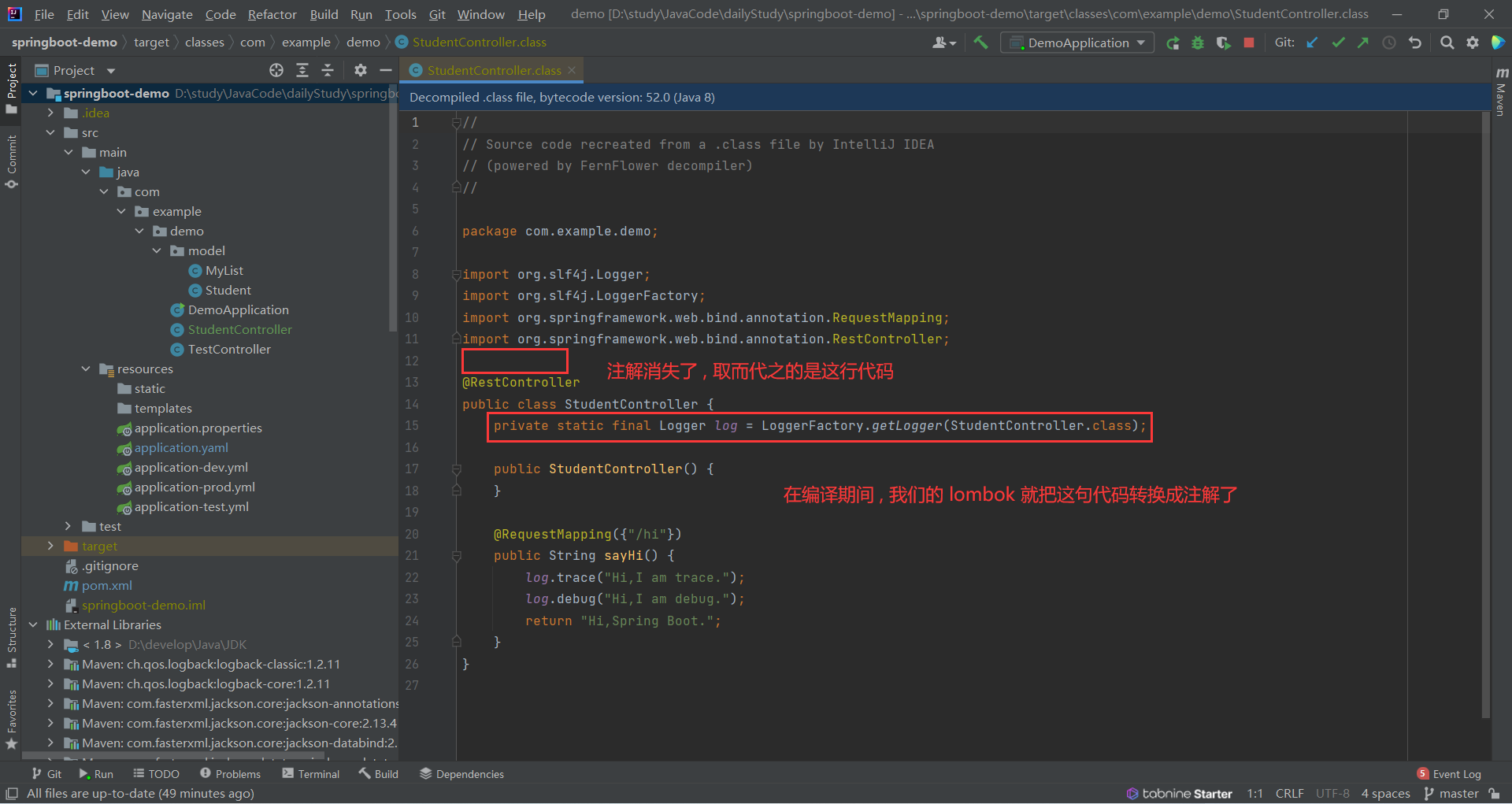This screenshot has width=1512, height=804.
Task: Open DemoApplication run configuration dropdown
Action: [1077, 43]
